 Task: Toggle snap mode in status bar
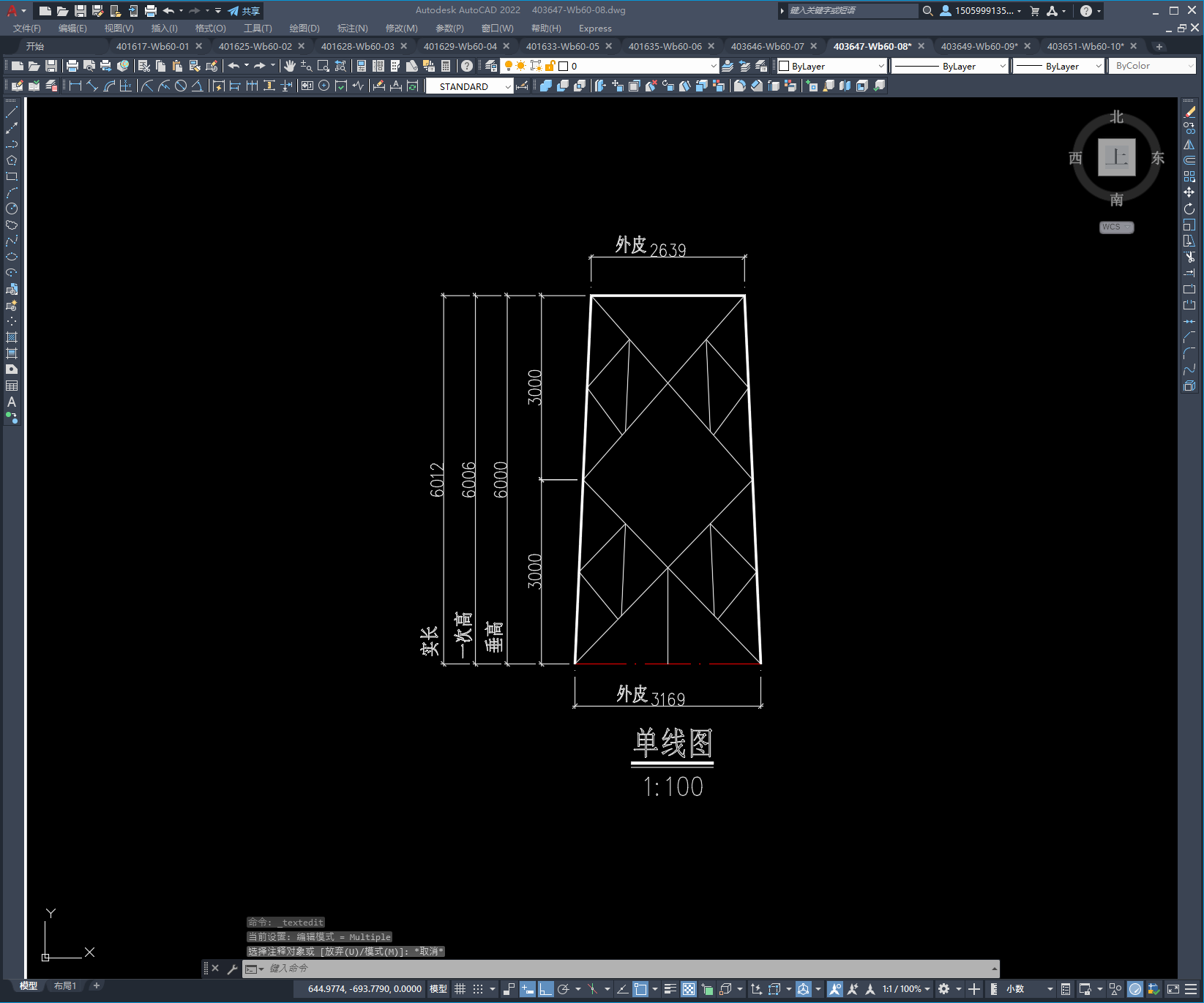[x=478, y=989]
